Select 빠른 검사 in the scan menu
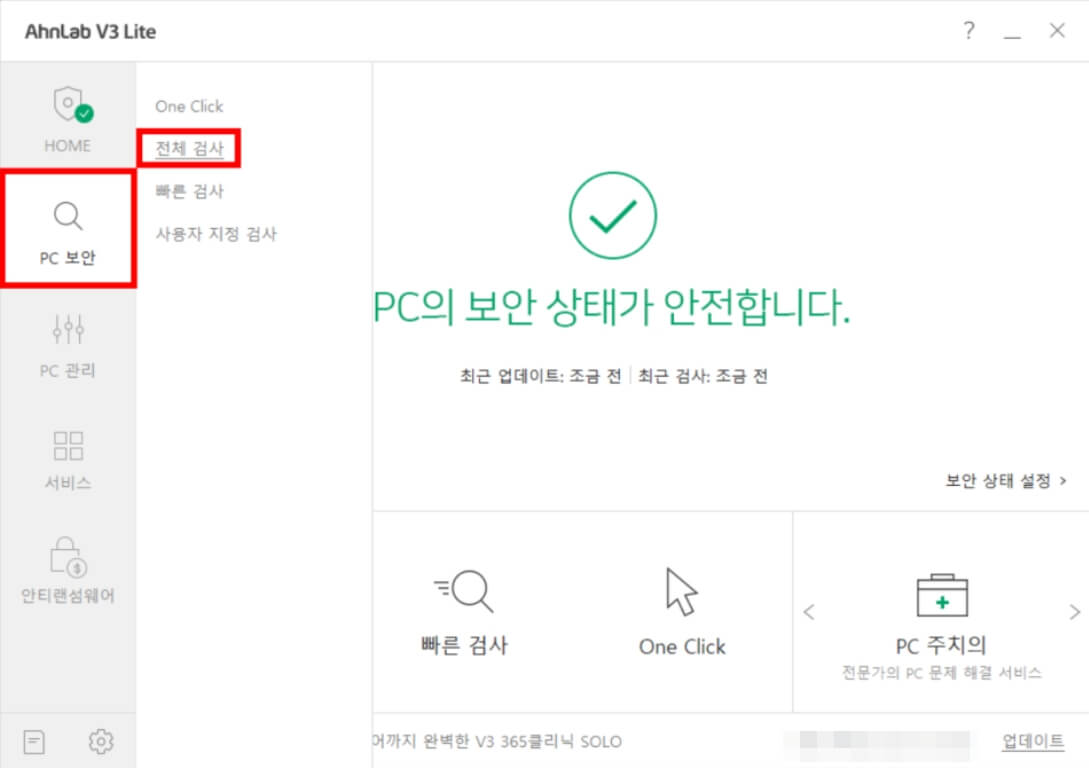Screen dimensions: 1089x768 pyautogui.click(x=189, y=191)
